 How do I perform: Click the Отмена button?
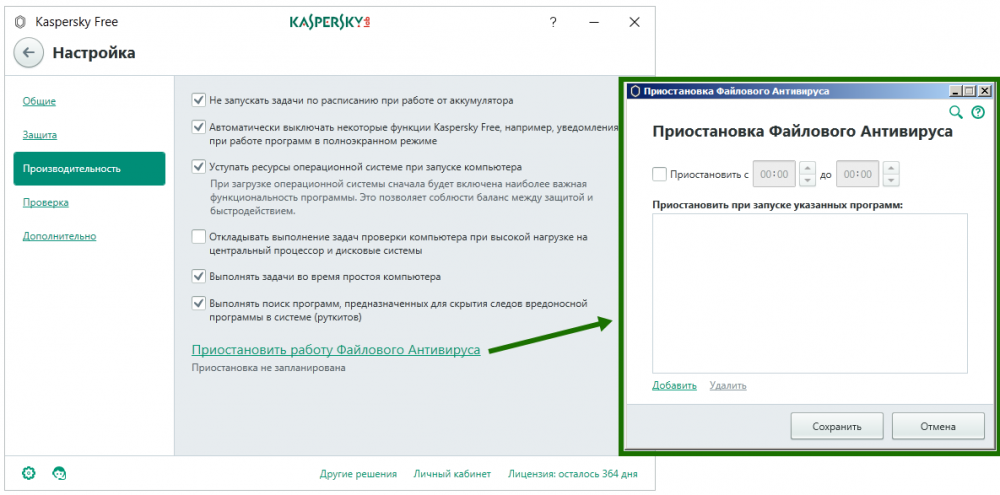[938, 426]
